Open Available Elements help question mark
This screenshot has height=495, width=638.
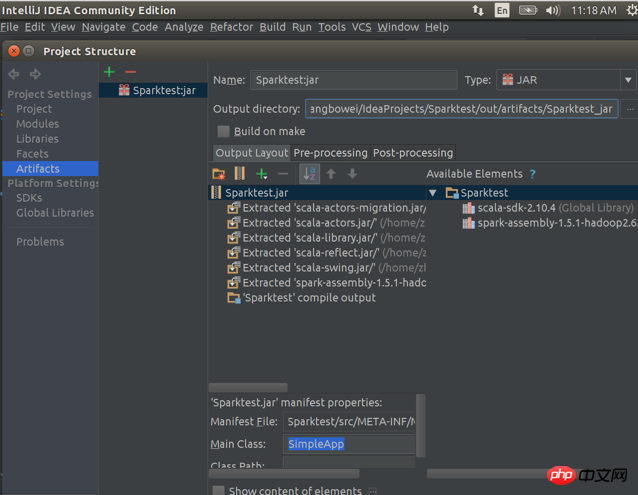pyautogui.click(x=533, y=174)
